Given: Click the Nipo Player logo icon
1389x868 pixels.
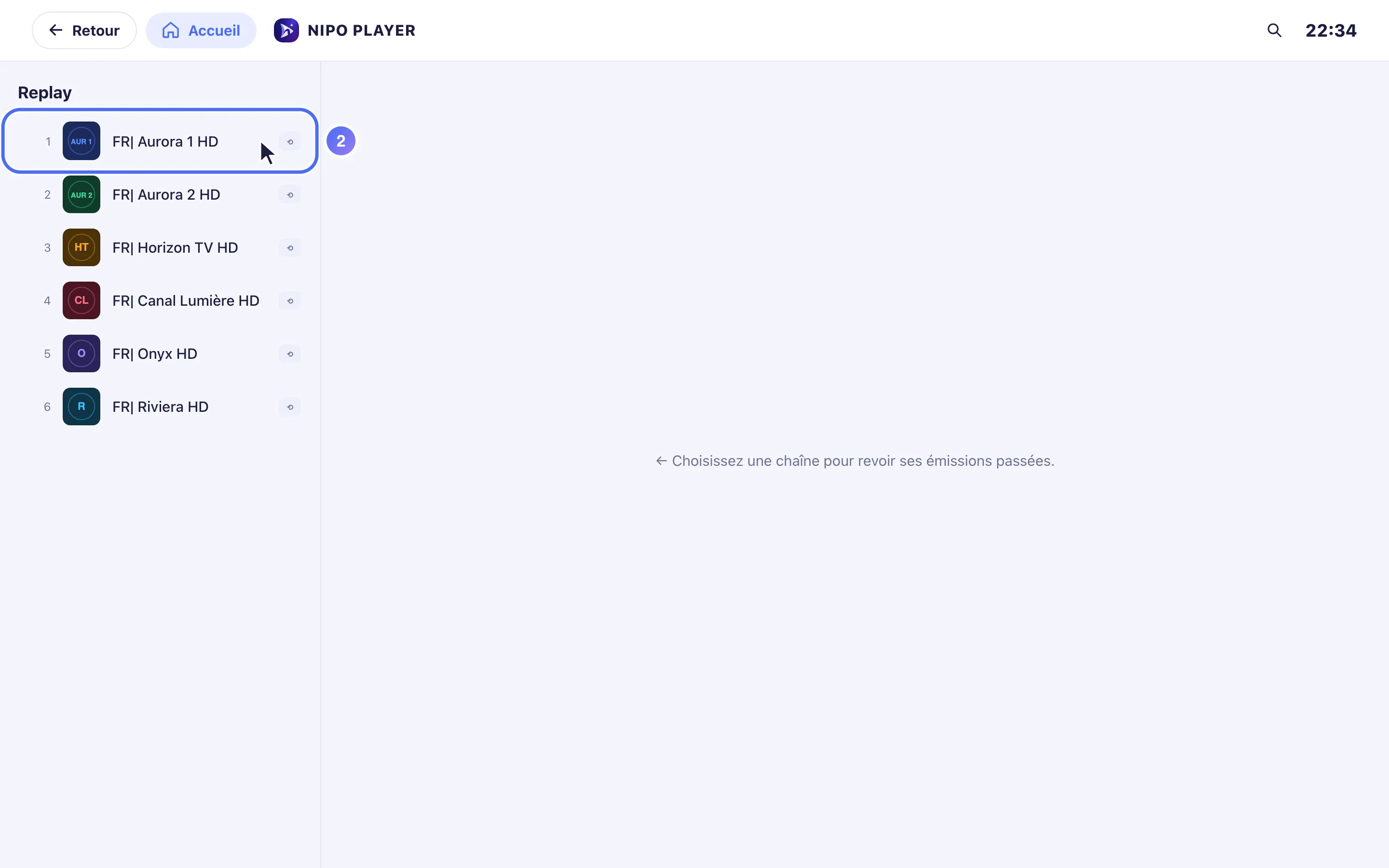Looking at the screenshot, I should click(286, 30).
